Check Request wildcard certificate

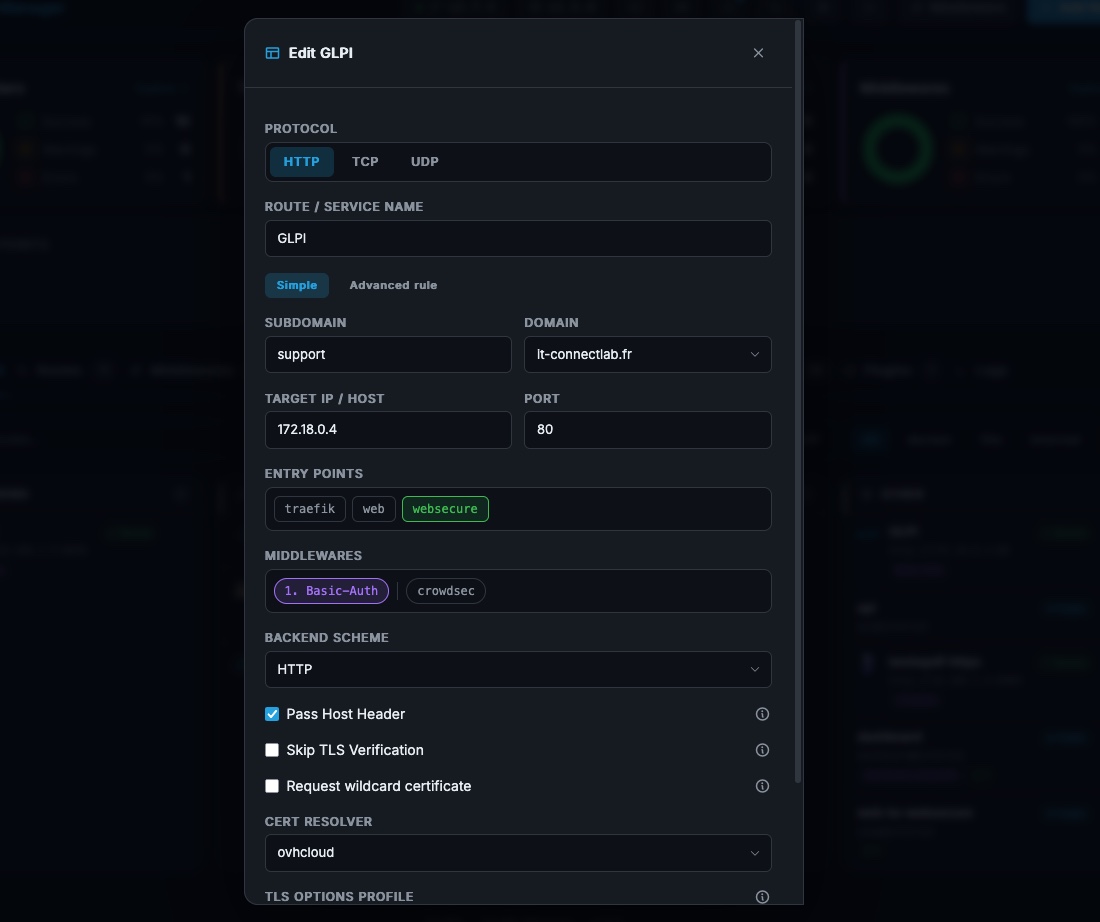point(271,786)
